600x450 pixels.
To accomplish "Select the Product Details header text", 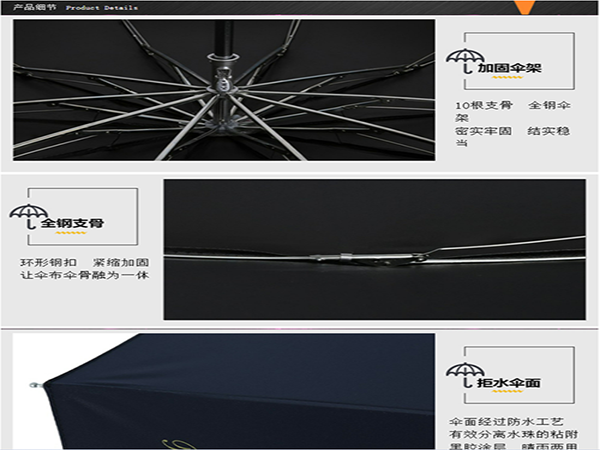I will [x=102, y=7].
